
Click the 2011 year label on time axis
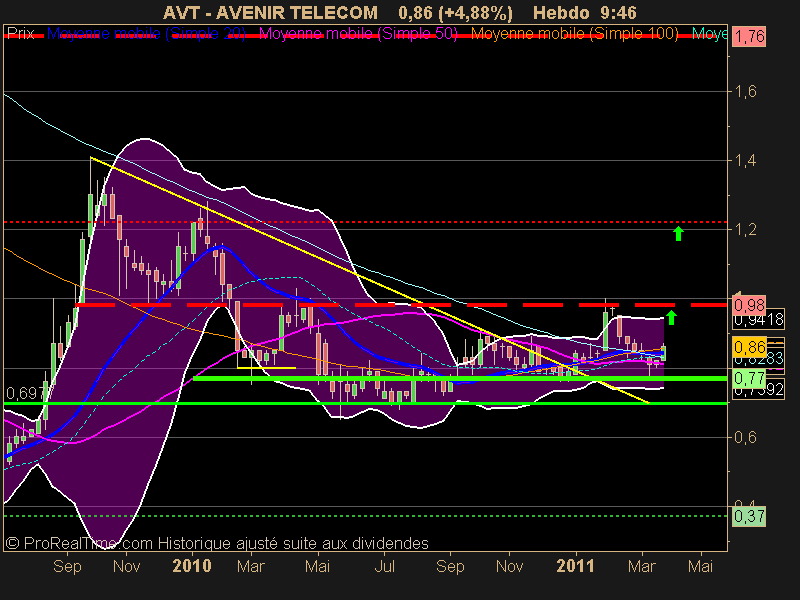coord(576,566)
